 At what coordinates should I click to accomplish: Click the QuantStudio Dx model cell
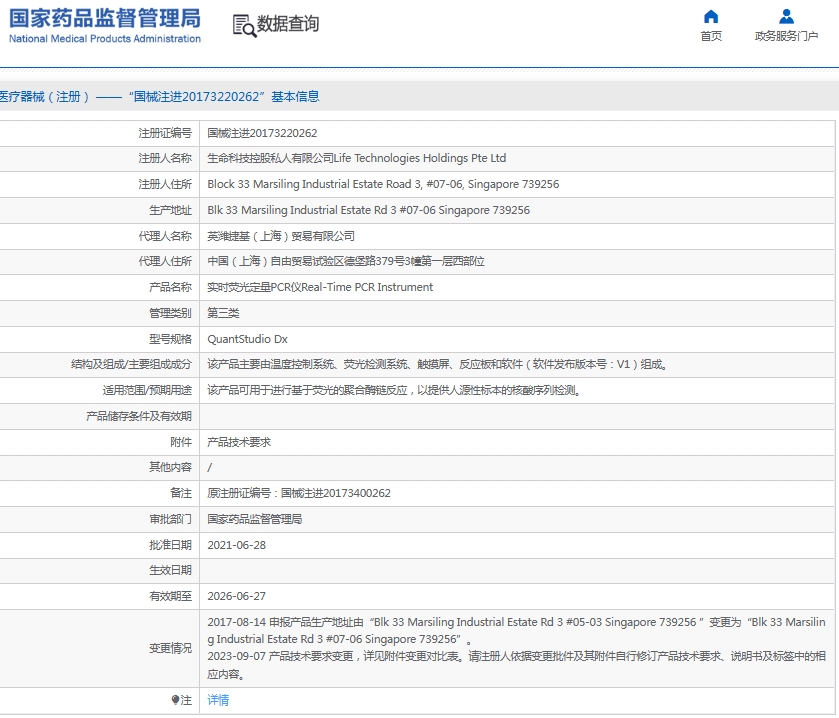243,338
